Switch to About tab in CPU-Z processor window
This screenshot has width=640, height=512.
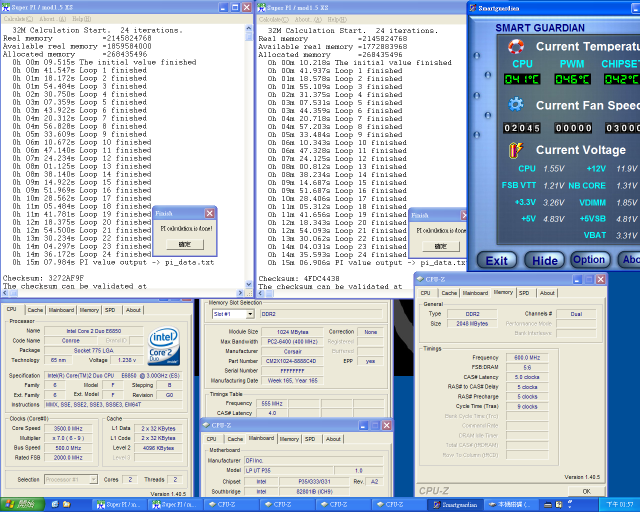[133, 310]
